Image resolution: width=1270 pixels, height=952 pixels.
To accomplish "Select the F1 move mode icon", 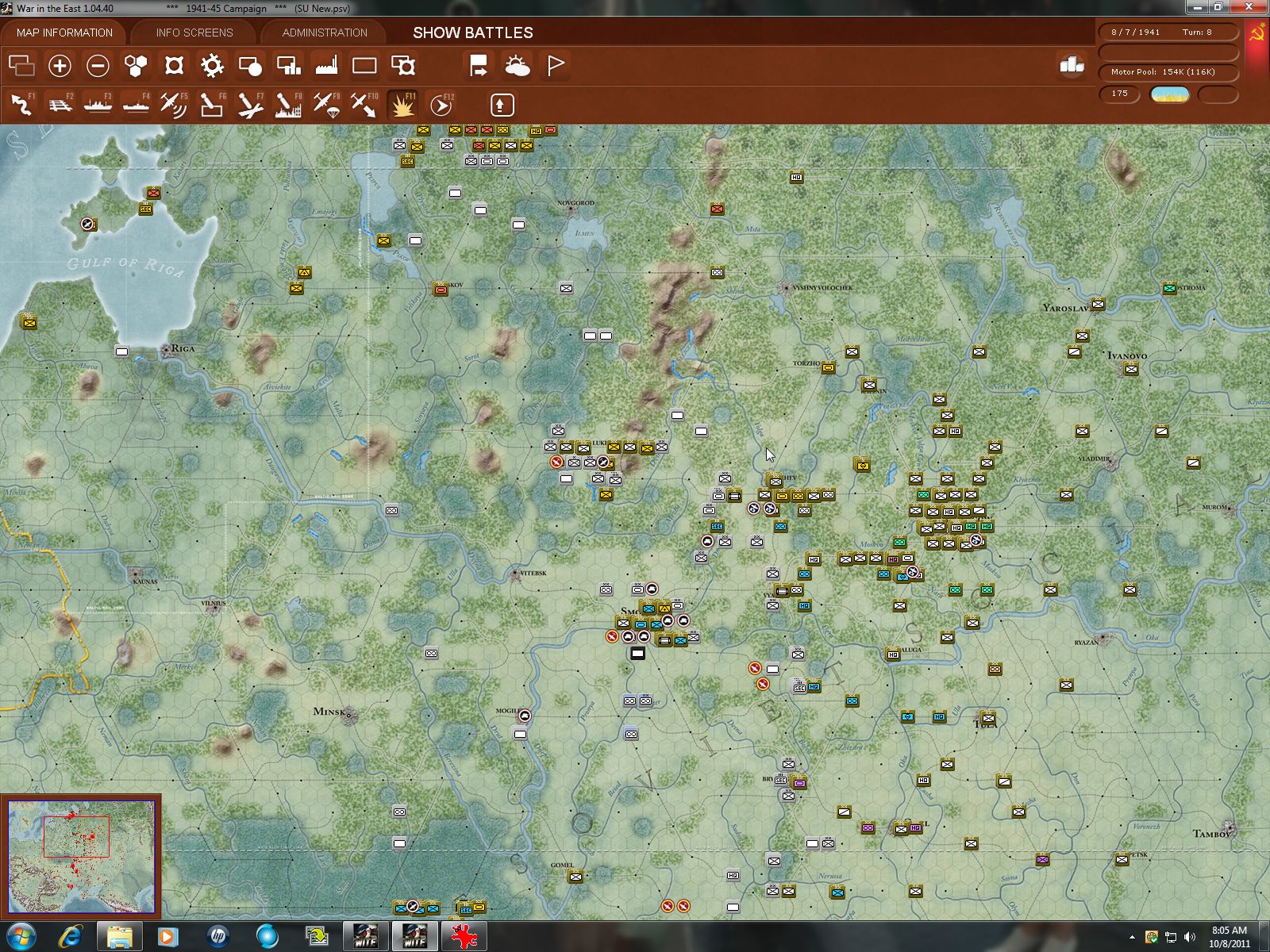I will (x=22, y=105).
